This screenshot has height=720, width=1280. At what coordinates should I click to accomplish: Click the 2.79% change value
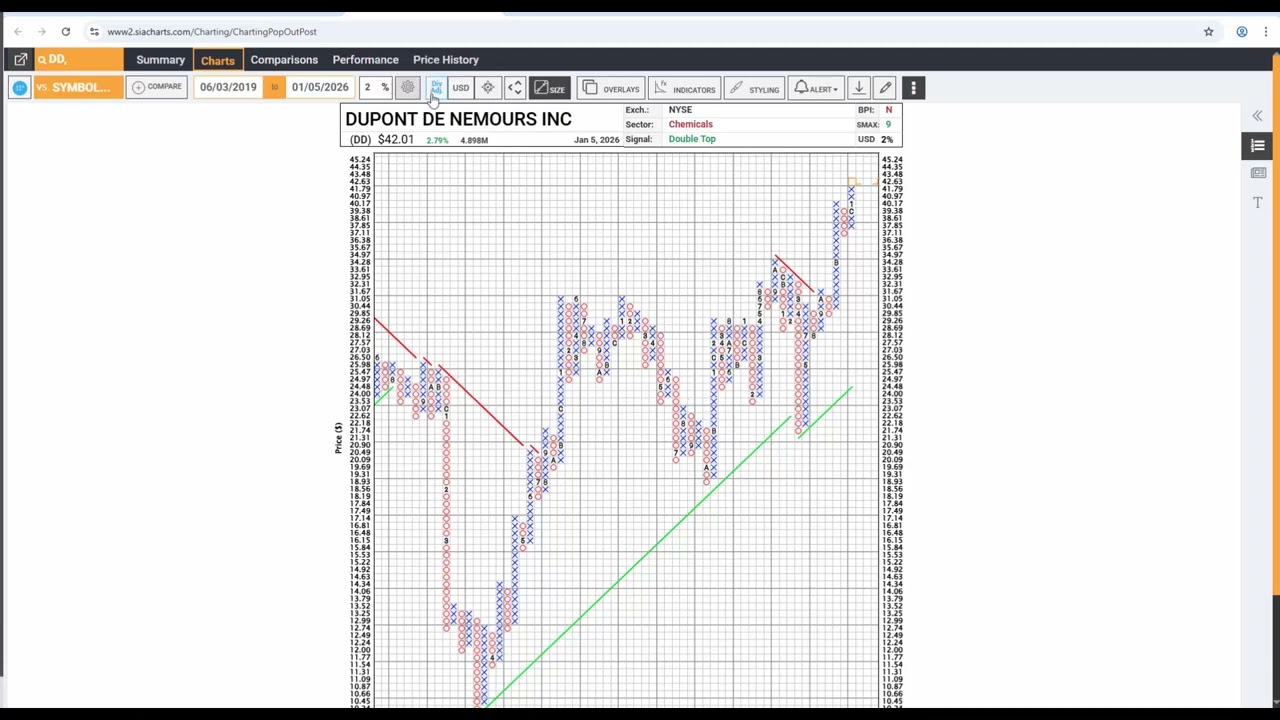(437, 140)
